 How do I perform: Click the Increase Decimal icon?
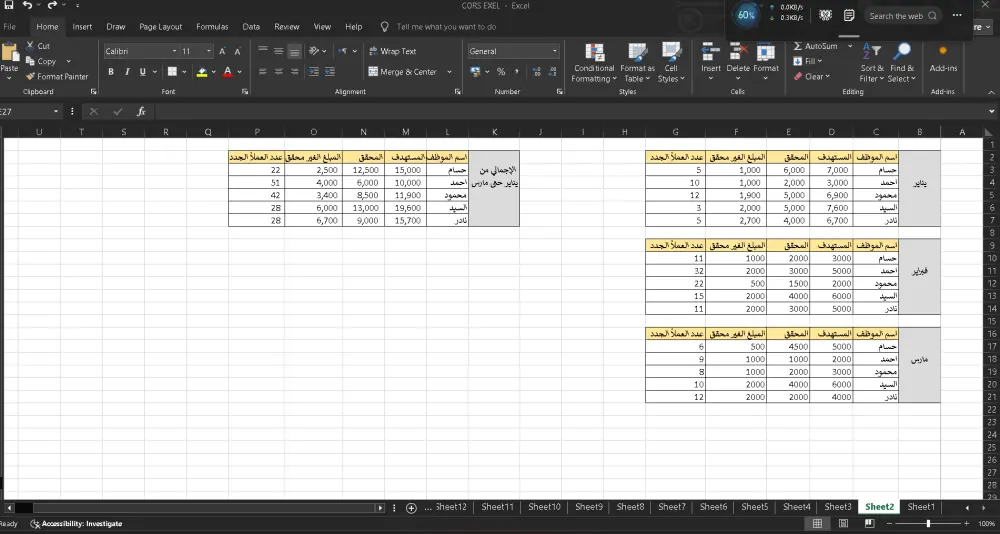pyautogui.click(x=535, y=72)
